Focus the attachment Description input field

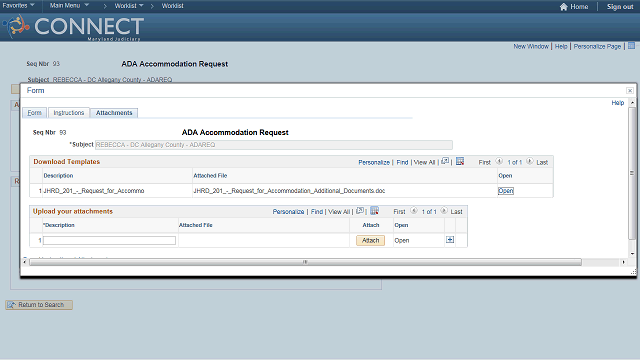pos(109,240)
